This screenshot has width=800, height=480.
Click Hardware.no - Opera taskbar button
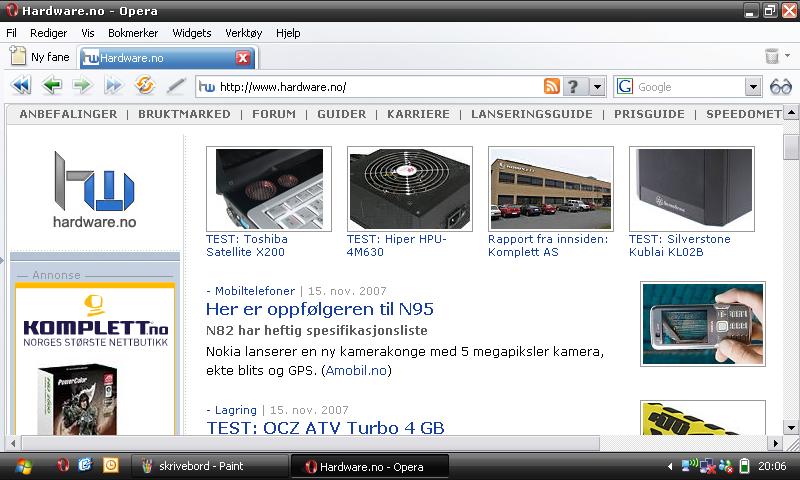369,466
